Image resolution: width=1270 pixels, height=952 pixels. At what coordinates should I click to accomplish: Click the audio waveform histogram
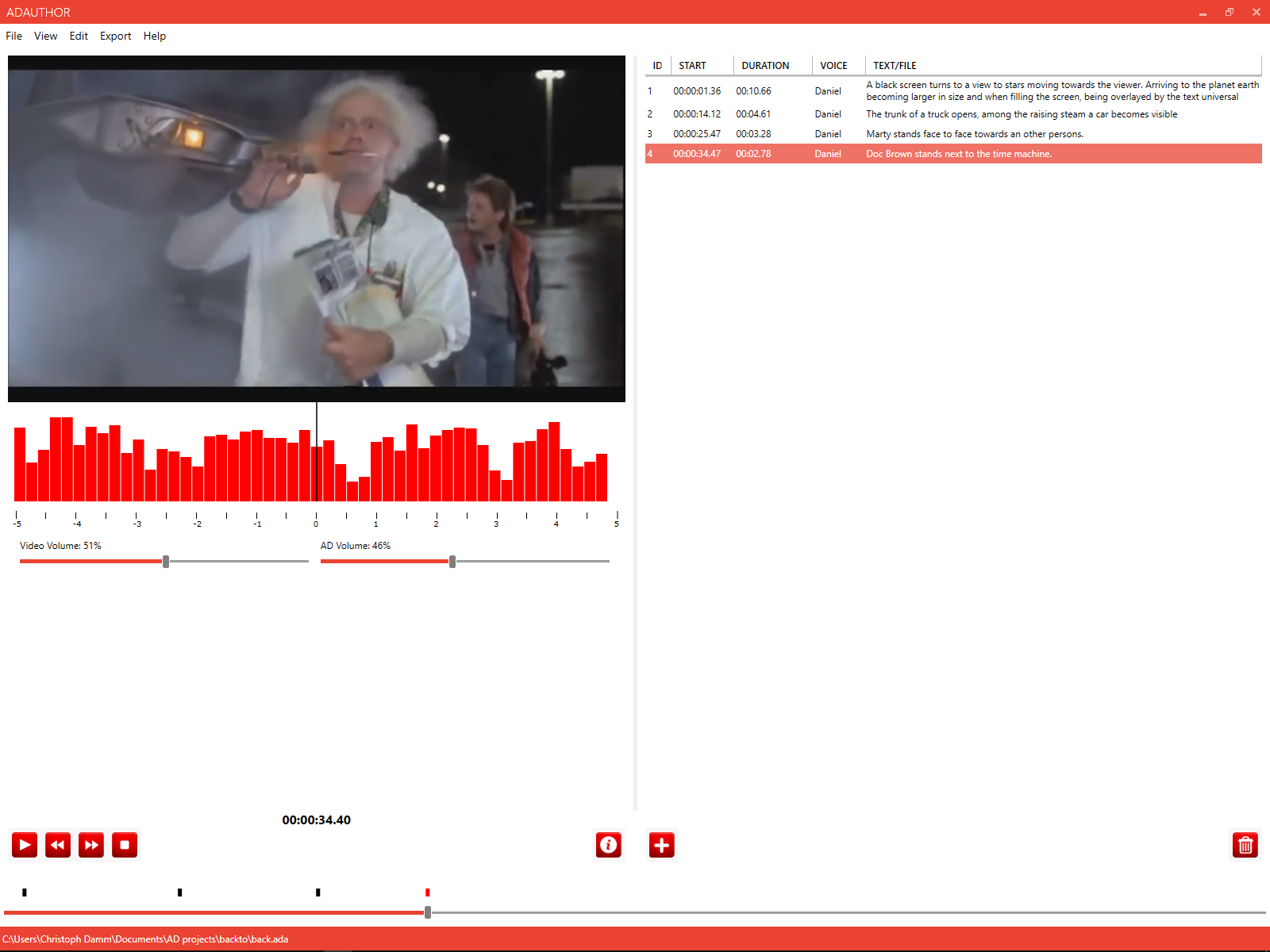tap(311, 459)
